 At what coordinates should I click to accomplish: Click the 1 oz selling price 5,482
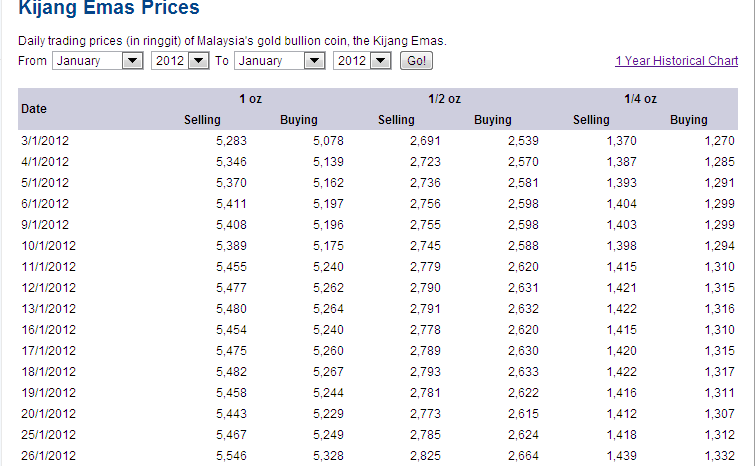[x=232, y=372]
